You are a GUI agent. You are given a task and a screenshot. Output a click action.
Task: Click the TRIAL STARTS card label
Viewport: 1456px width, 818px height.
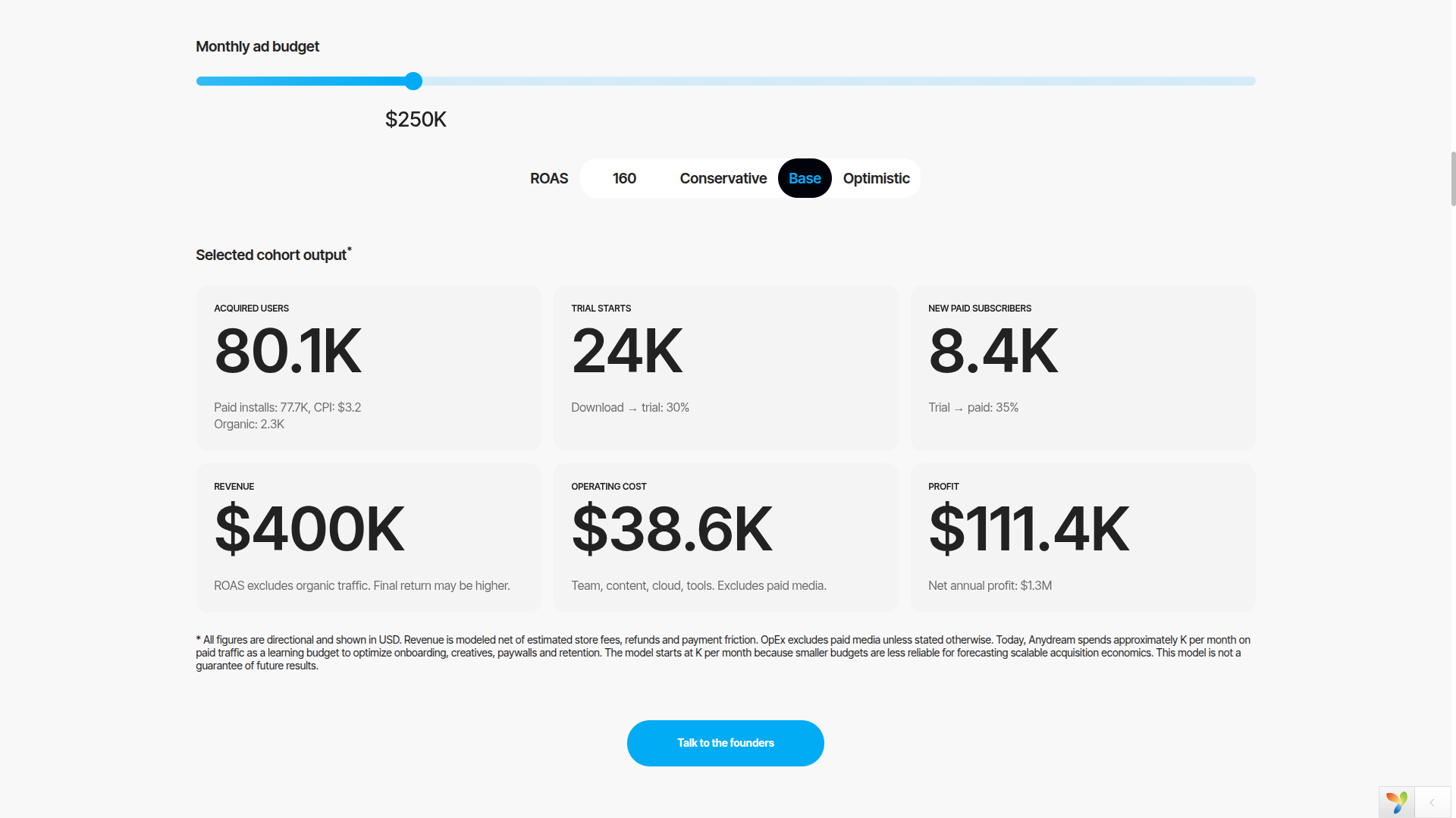pyautogui.click(x=601, y=309)
